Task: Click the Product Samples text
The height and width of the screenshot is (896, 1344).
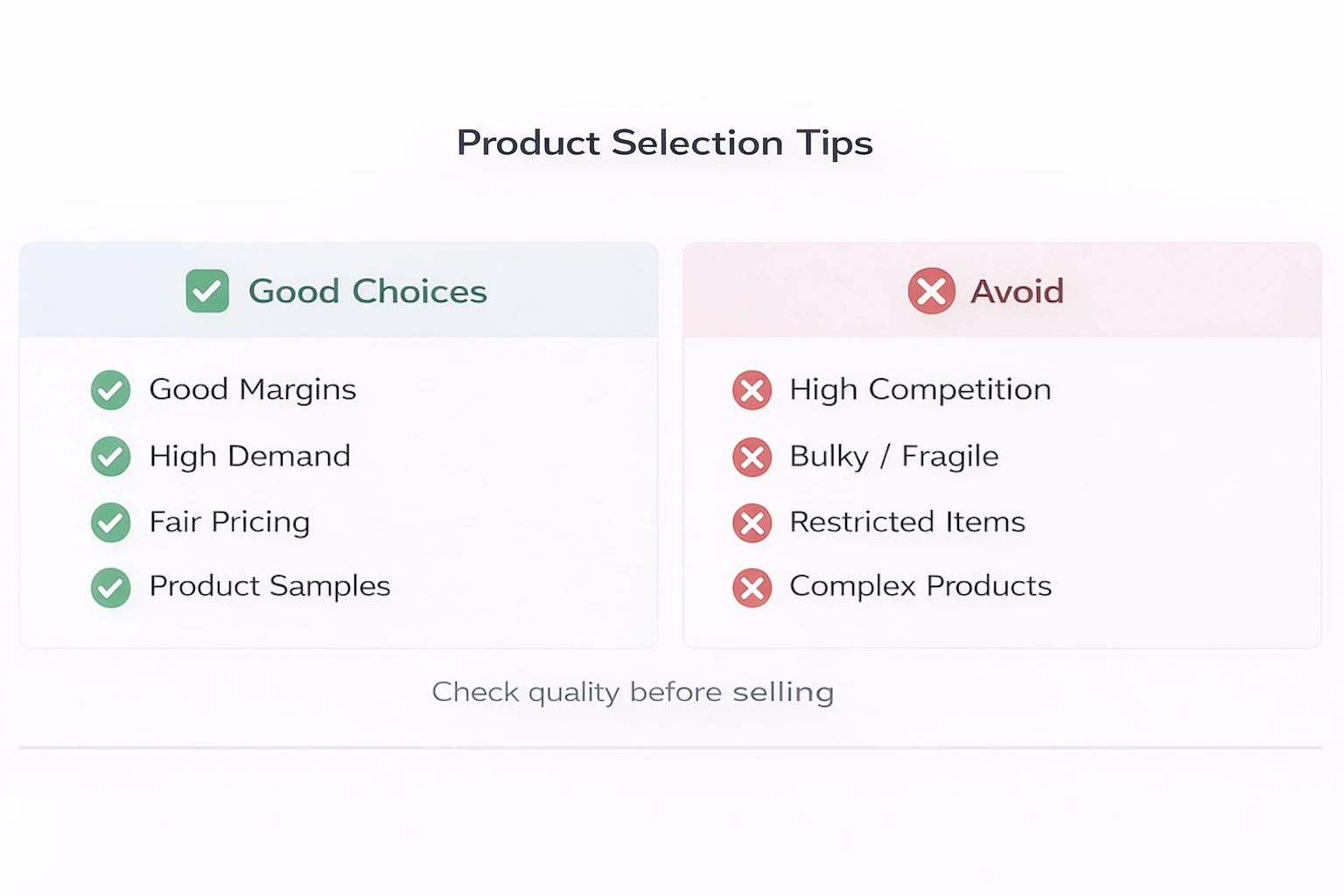Action: click(269, 586)
